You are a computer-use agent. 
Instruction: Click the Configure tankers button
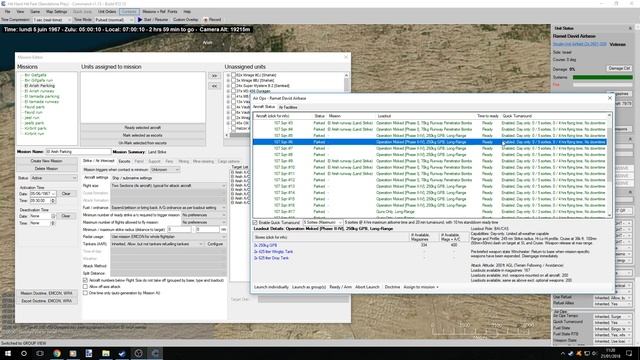216,244
